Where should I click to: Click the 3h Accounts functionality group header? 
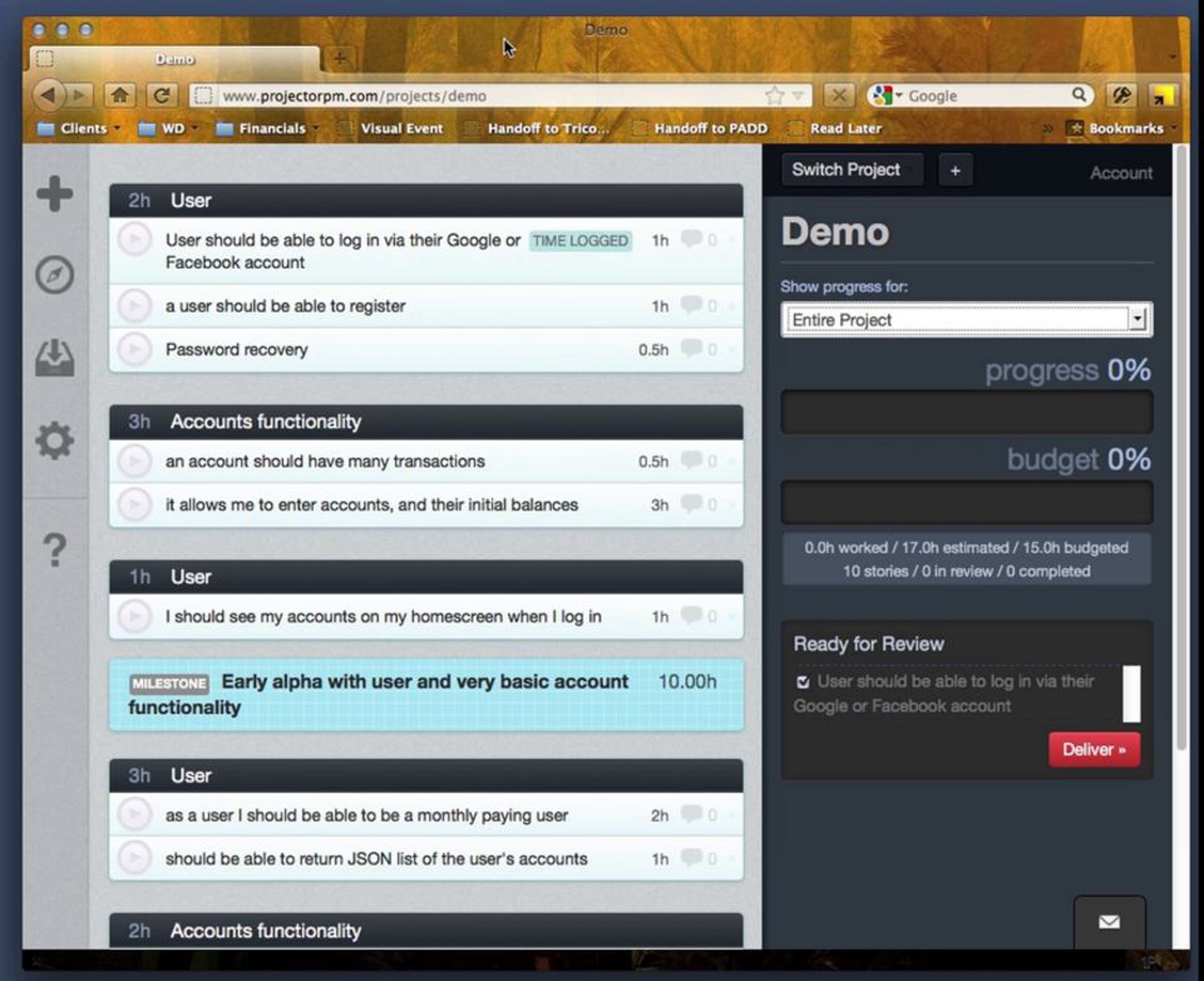click(426, 422)
